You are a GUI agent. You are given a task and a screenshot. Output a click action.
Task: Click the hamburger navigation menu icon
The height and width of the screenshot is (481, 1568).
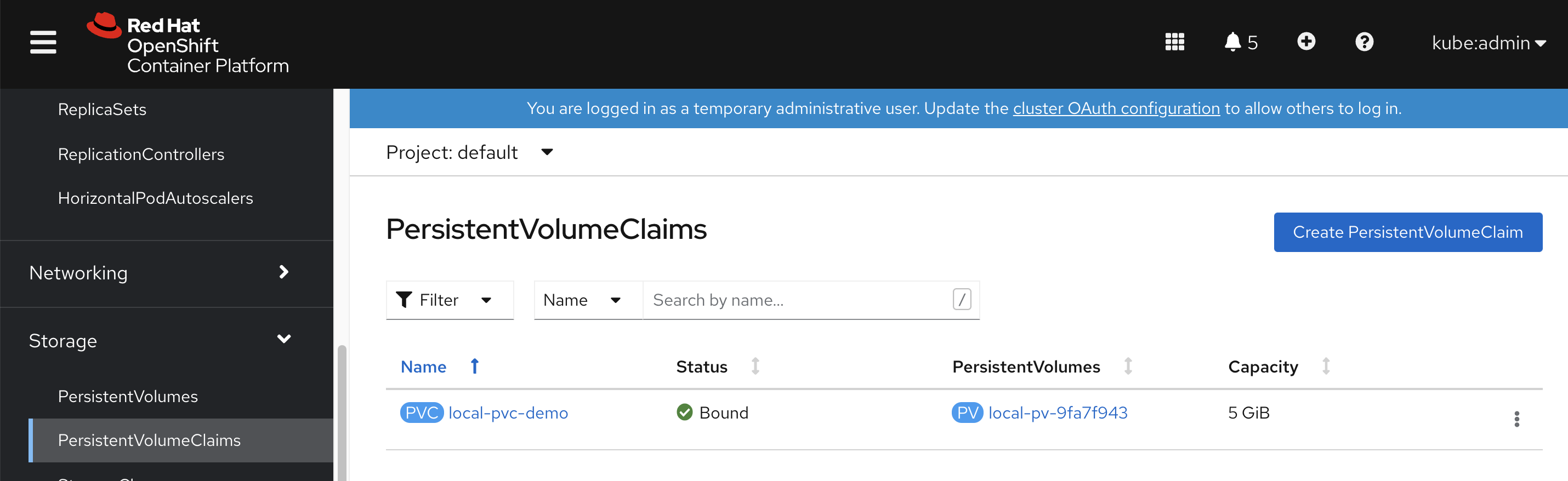point(43,42)
